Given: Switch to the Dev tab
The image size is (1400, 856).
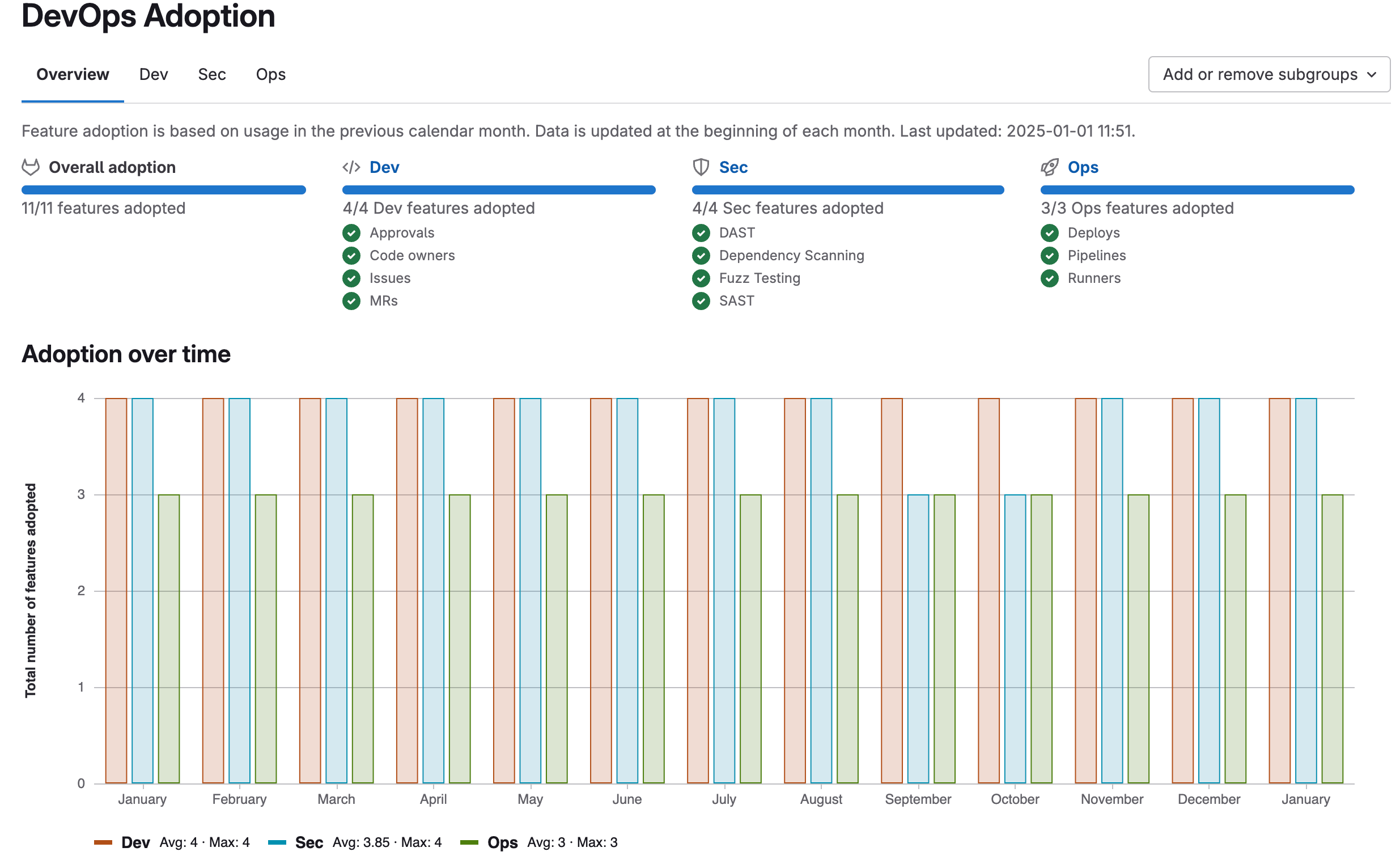Looking at the screenshot, I should point(153,74).
